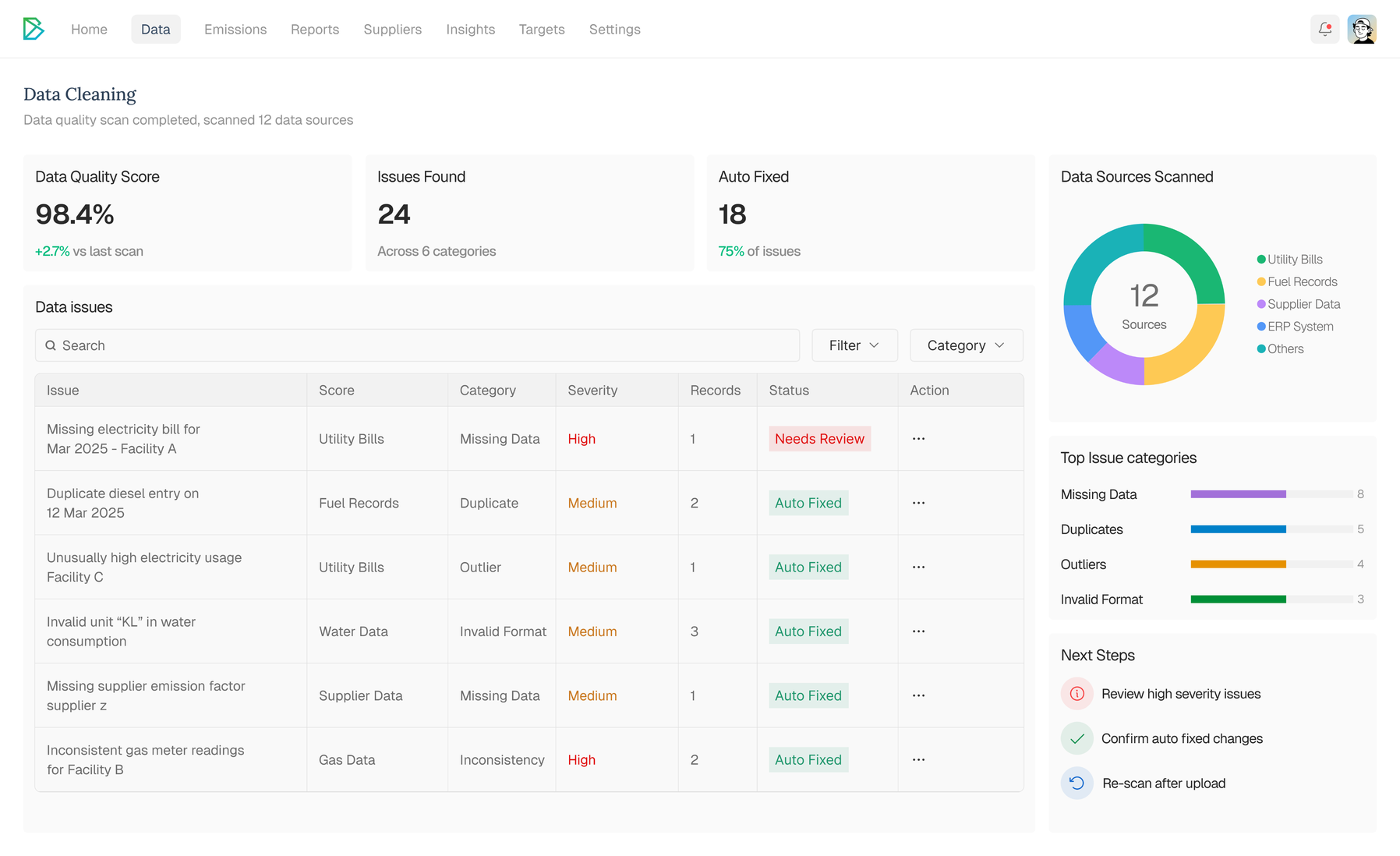Click the '+2.7% vs last scan' text
Screen dimensions: 1400x856
pyautogui.click(x=89, y=251)
